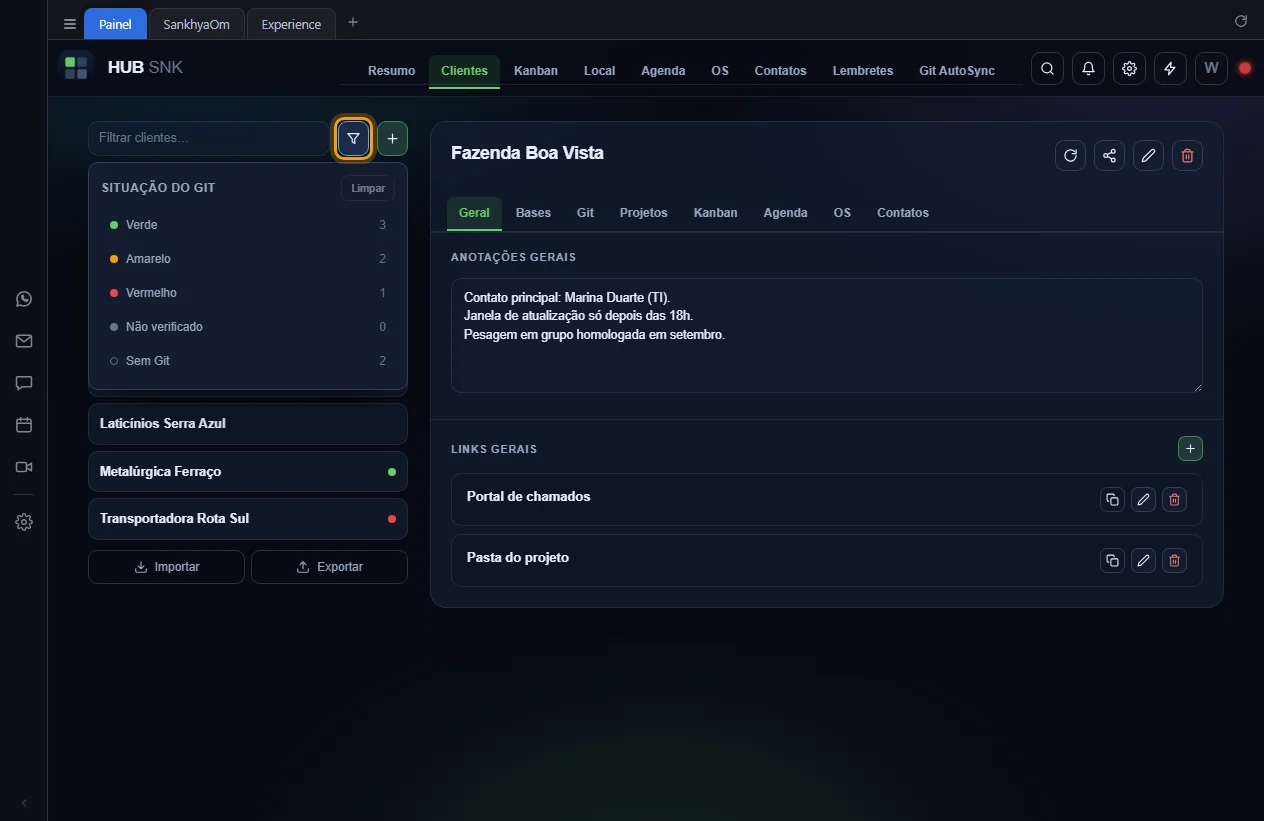The height and width of the screenshot is (821, 1264).
Task: Select the client Contatos tab
Action: coord(903,213)
